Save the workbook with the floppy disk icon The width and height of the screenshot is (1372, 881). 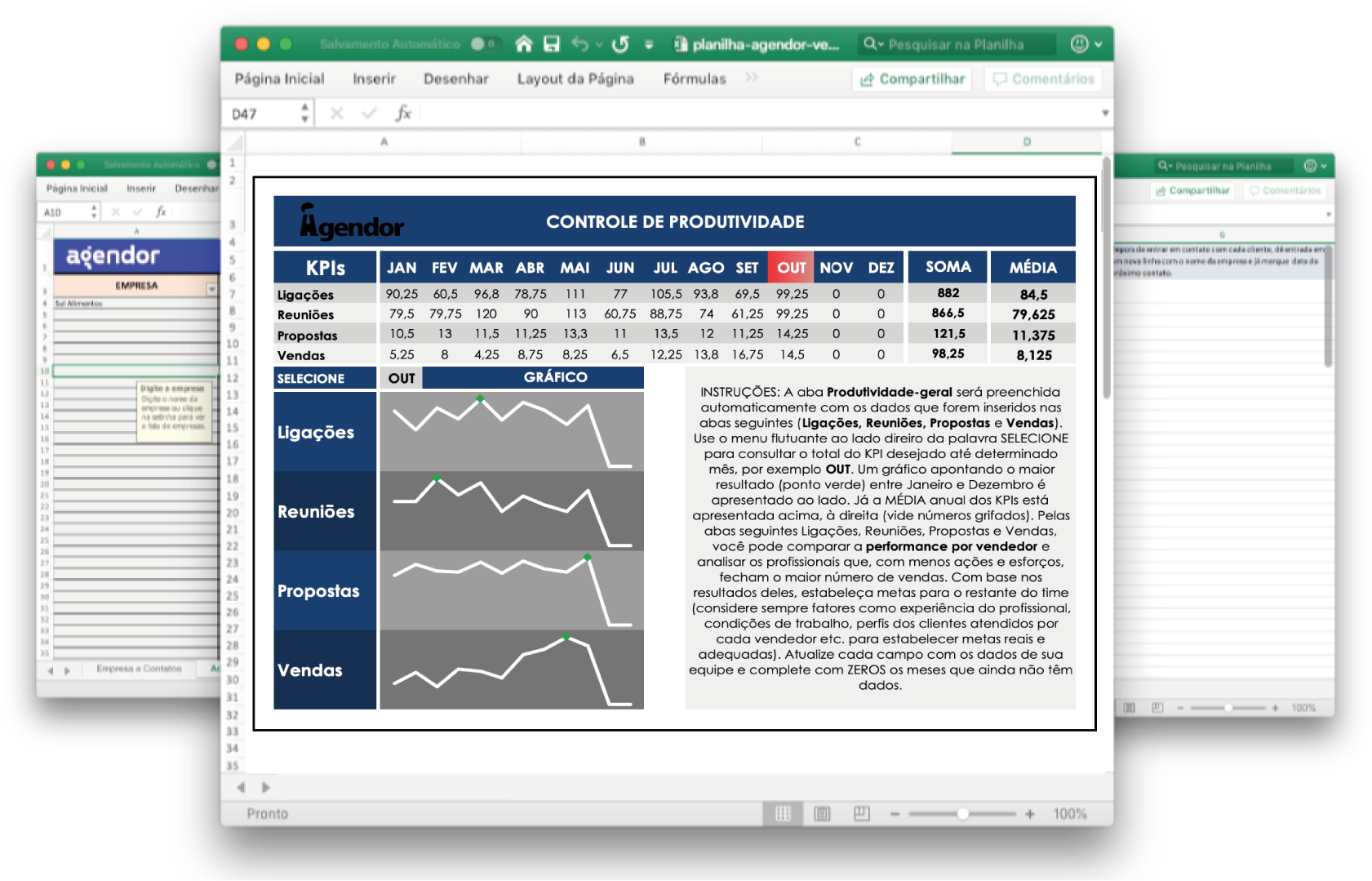click(552, 44)
